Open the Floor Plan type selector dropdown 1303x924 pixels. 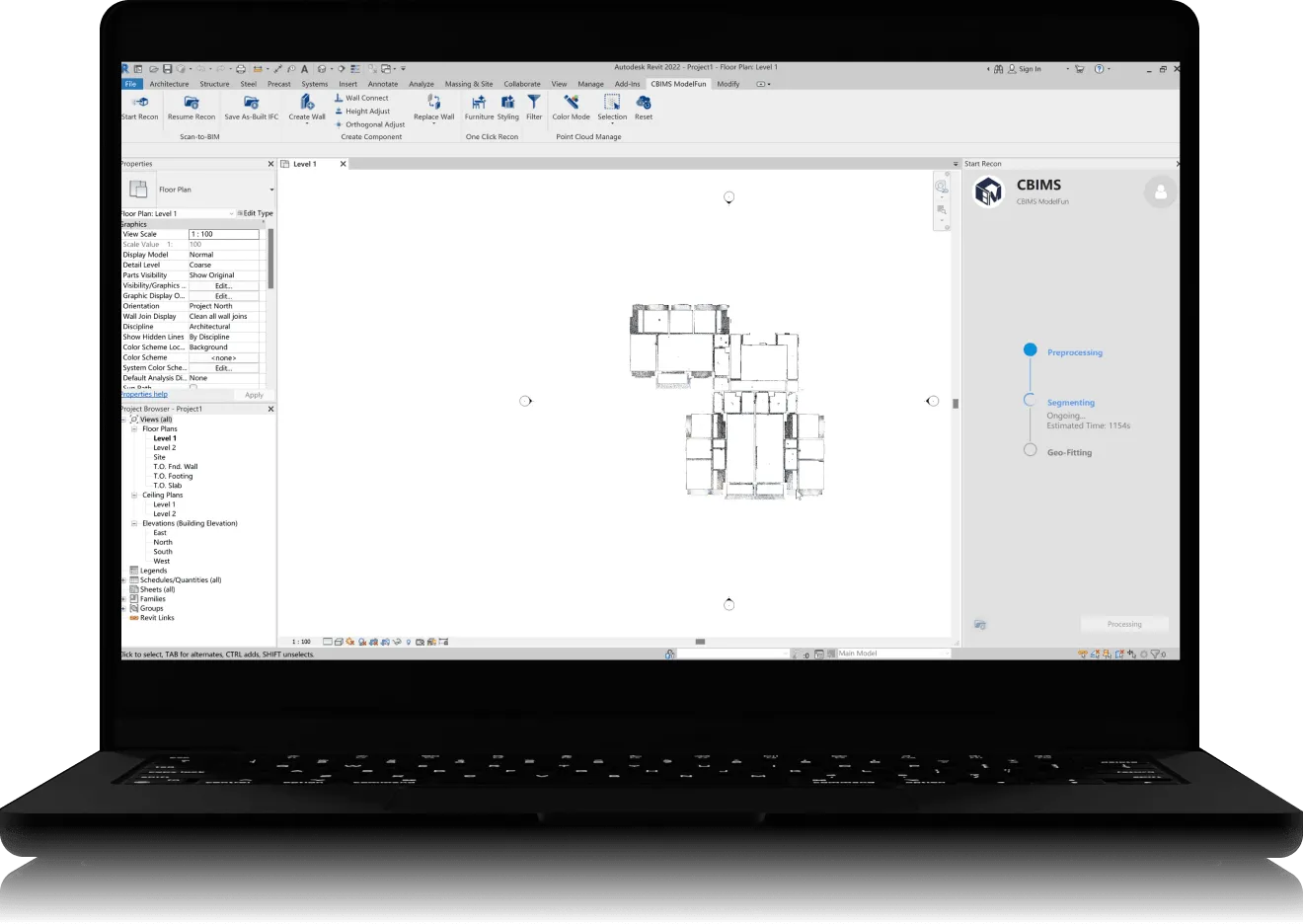click(x=271, y=190)
